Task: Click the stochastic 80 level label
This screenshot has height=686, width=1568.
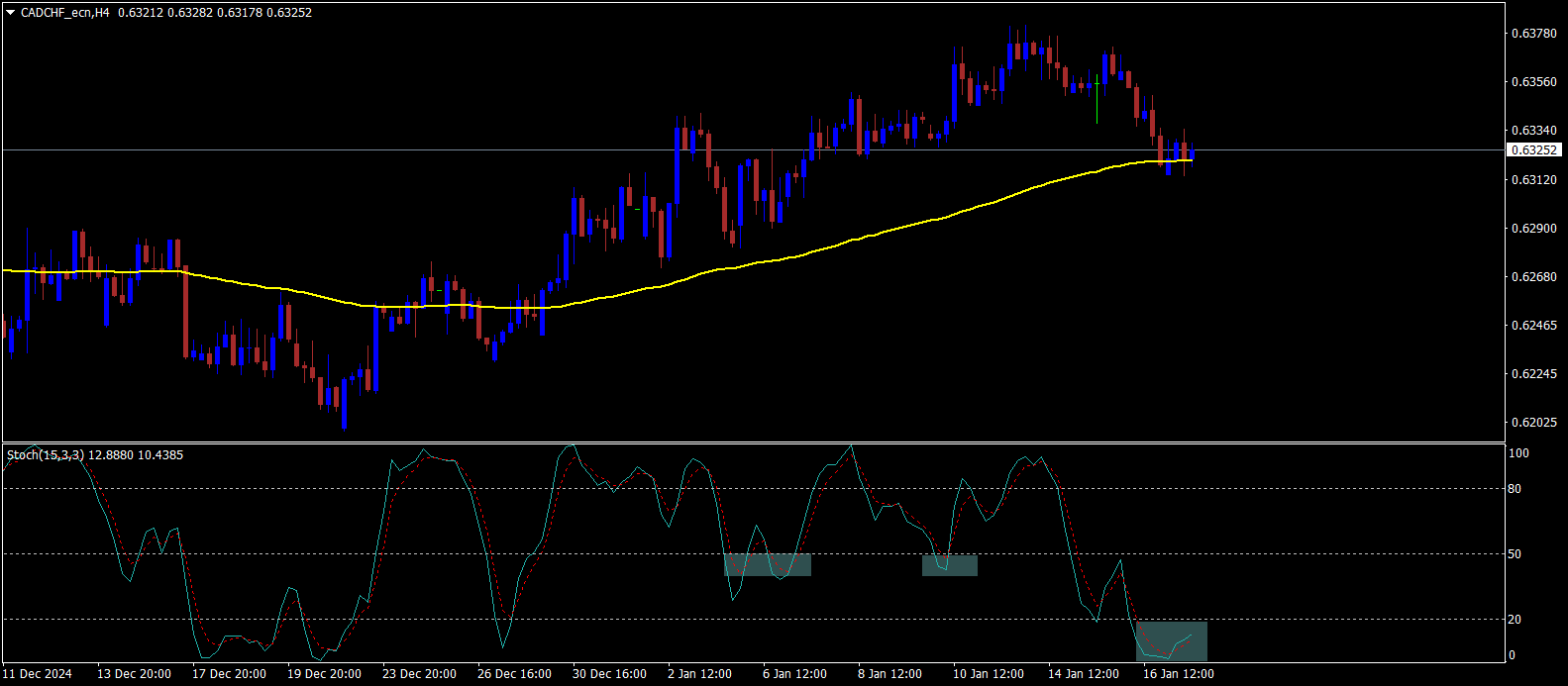Action: [x=1516, y=489]
